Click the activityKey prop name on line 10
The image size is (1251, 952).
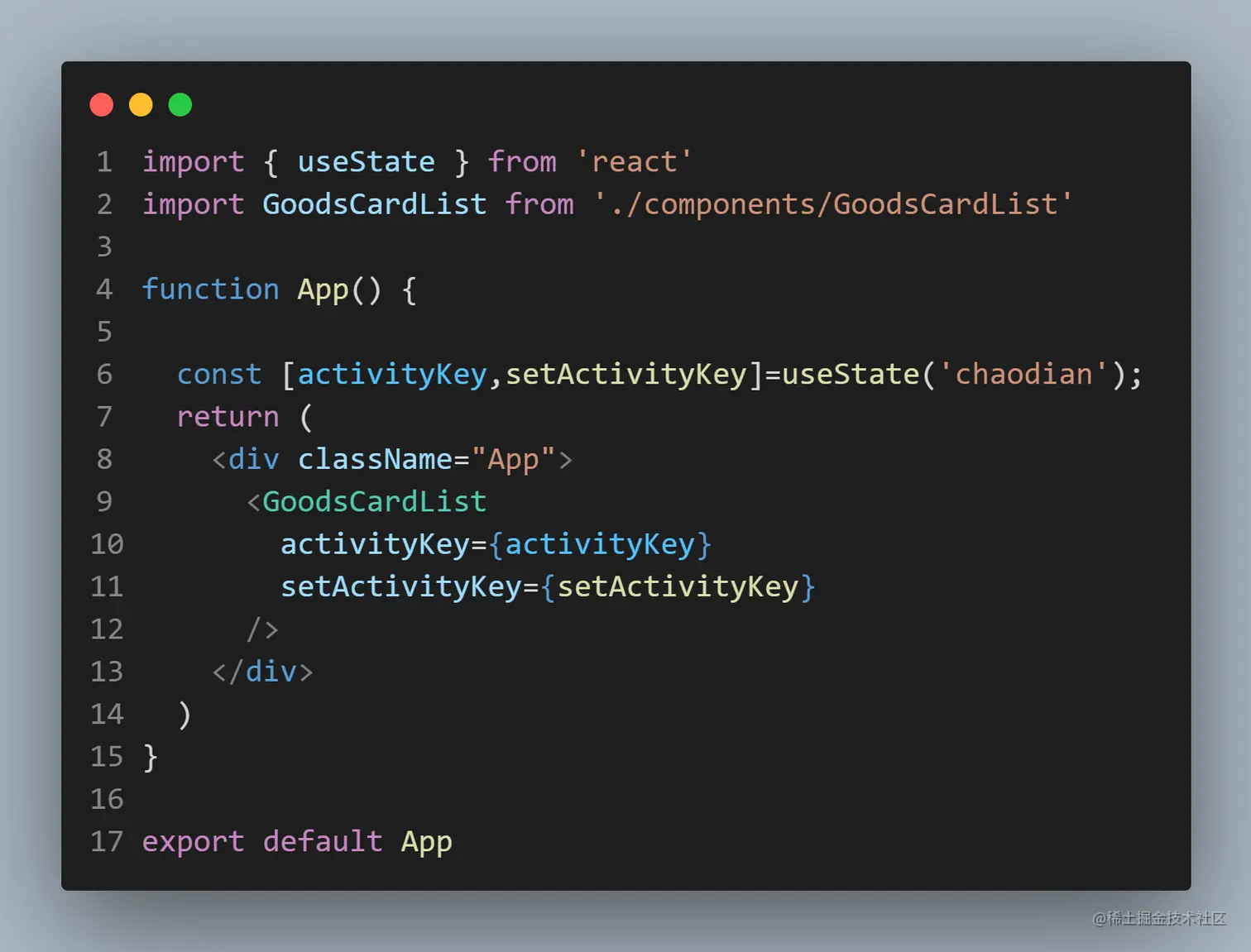coord(375,543)
